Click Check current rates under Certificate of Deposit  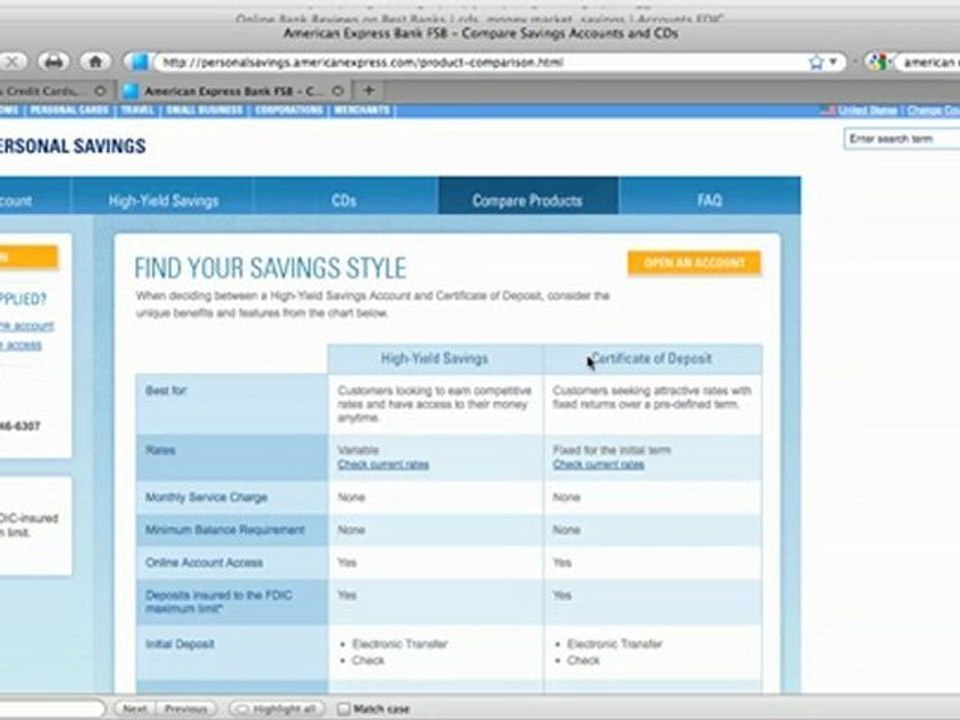click(x=599, y=465)
